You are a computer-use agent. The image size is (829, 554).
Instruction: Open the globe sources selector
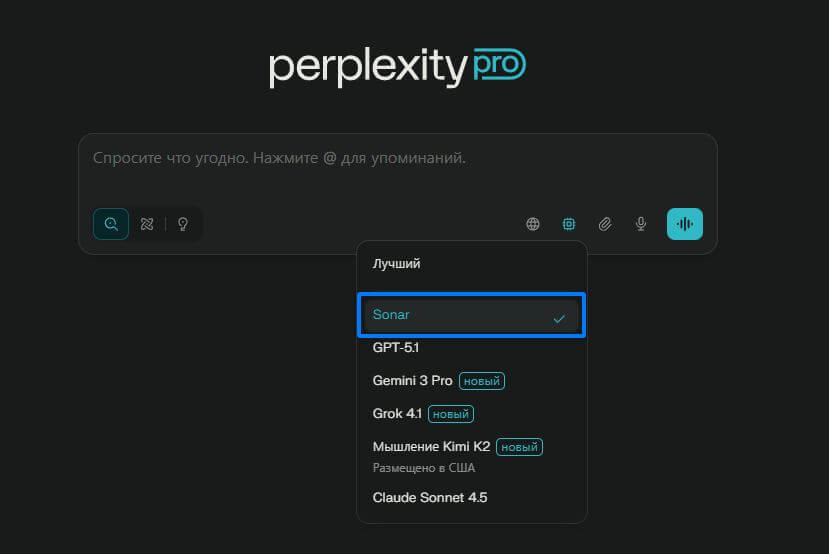533,224
